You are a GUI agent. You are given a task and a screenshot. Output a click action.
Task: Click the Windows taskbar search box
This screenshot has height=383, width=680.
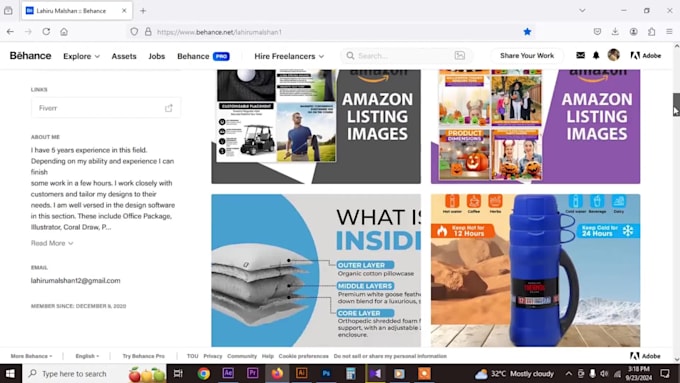pos(94,373)
